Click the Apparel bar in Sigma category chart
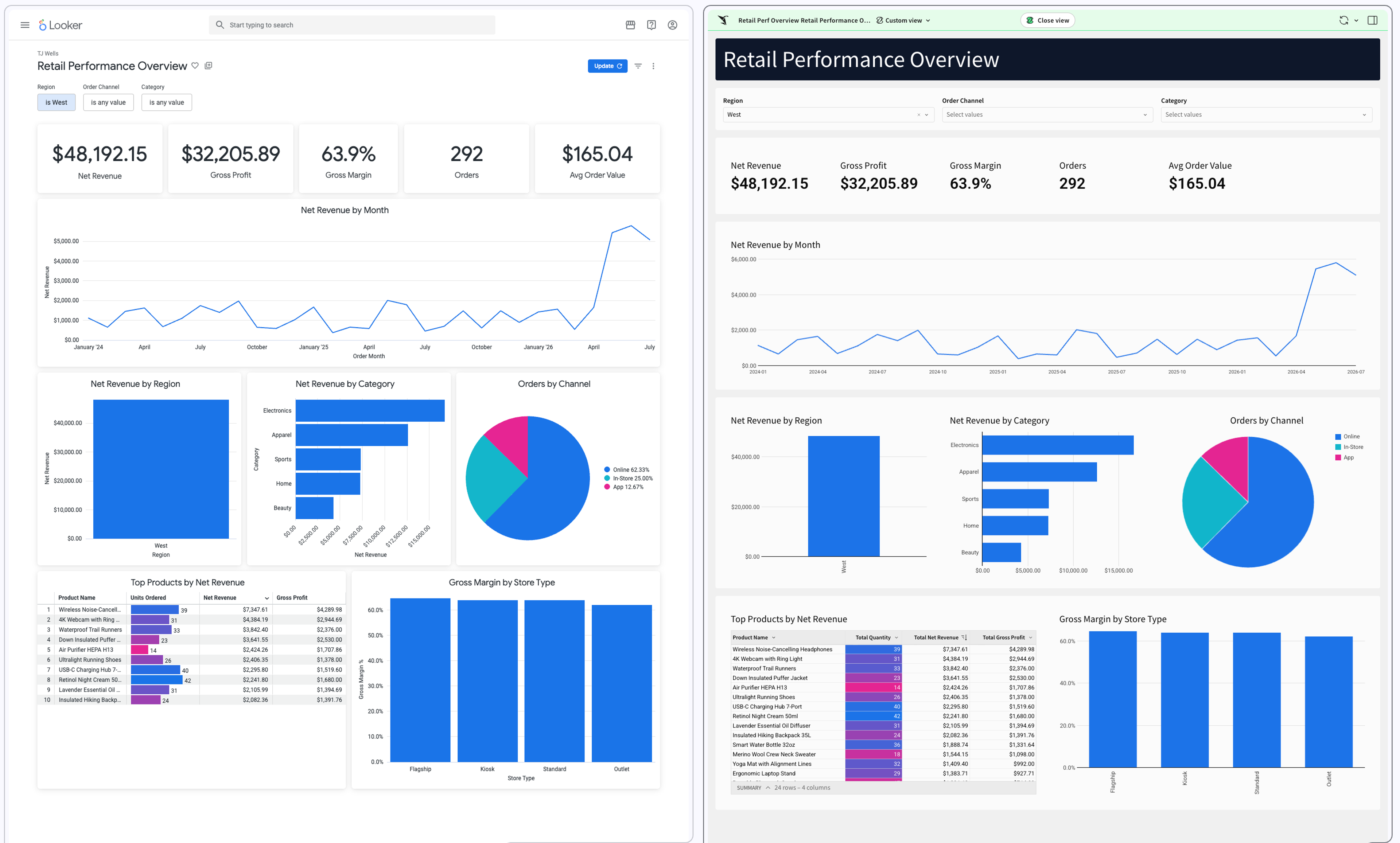Screen dimensions: 1400x843 tap(1039, 472)
